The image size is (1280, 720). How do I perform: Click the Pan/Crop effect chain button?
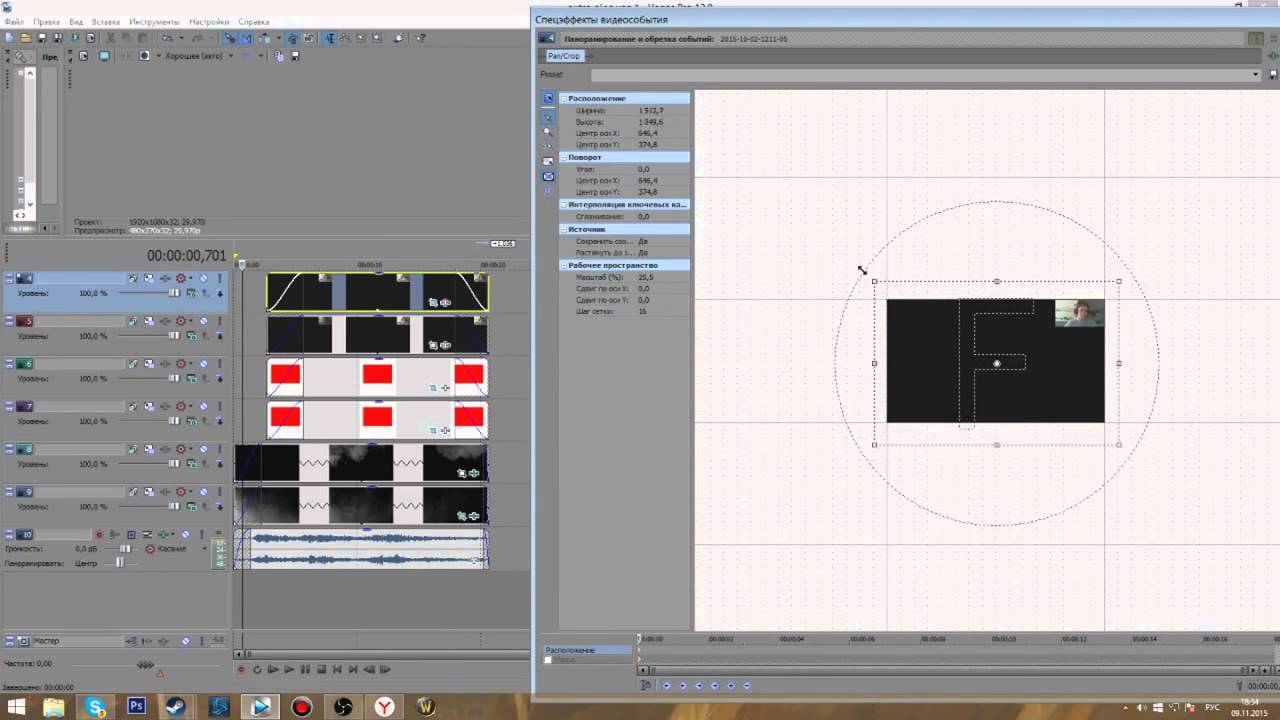(563, 56)
